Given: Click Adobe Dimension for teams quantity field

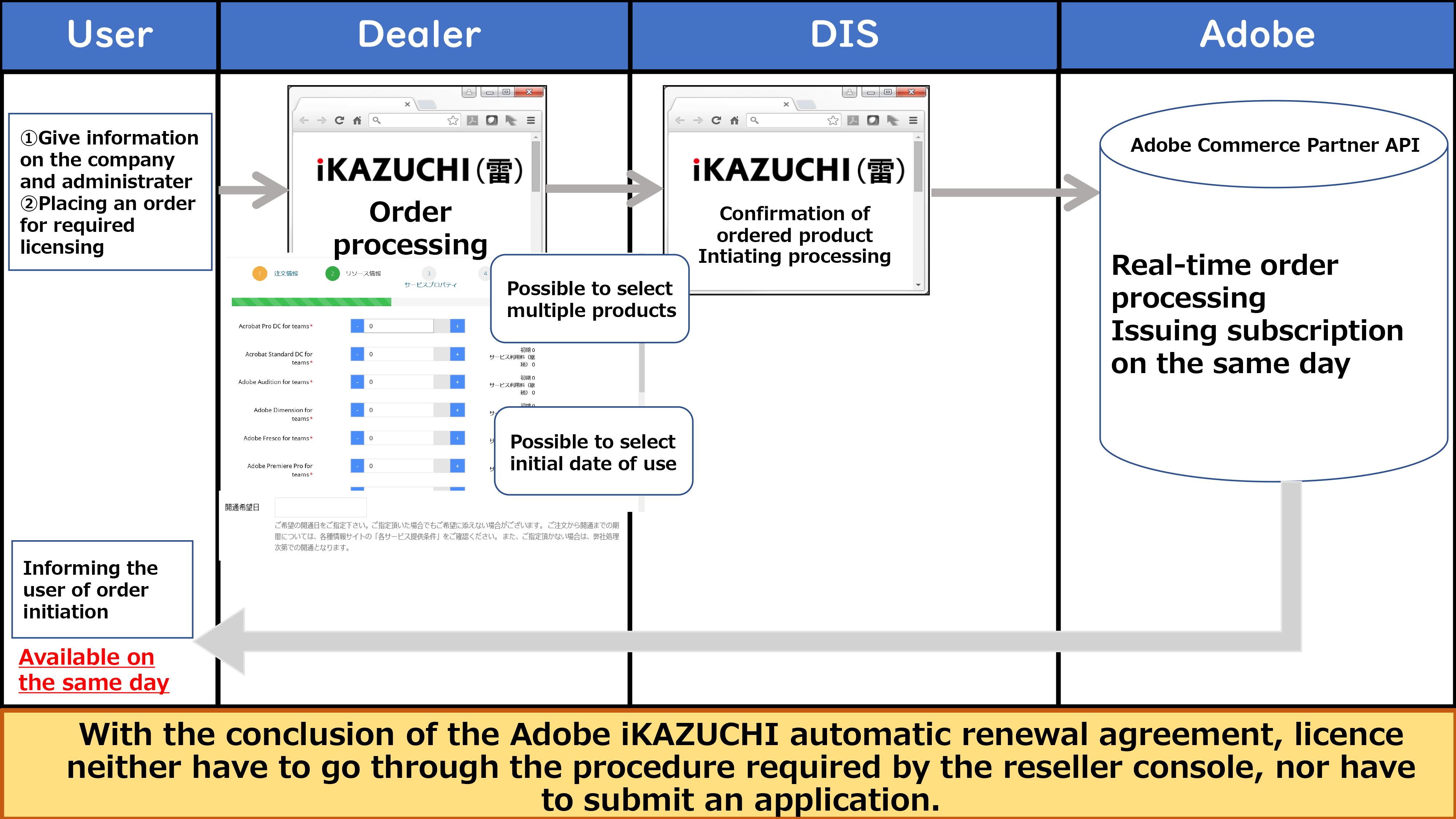Looking at the screenshot, I should click(399, 410).
